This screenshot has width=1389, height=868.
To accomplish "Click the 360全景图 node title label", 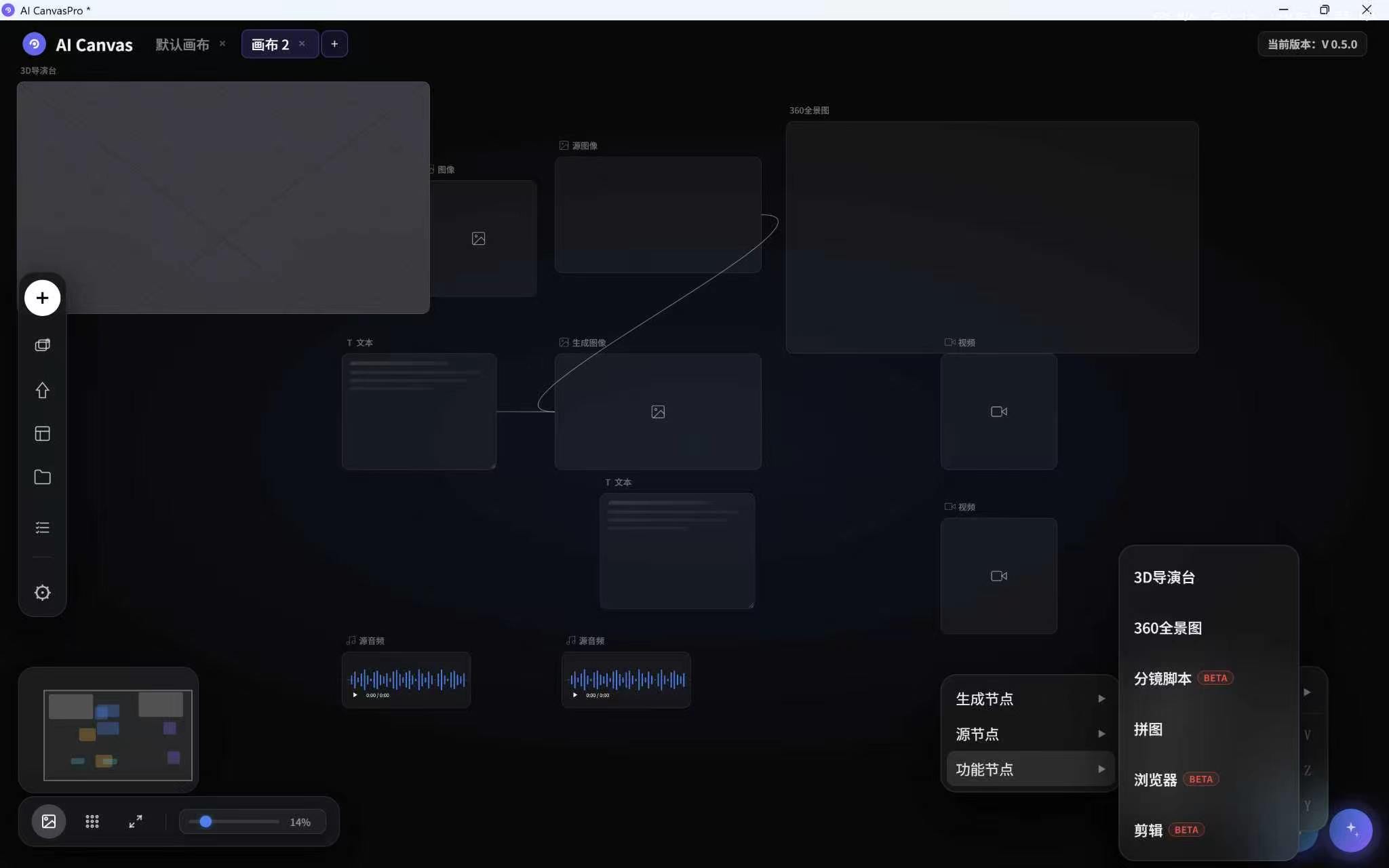I will pyautogui.click(x=808, y=111).
